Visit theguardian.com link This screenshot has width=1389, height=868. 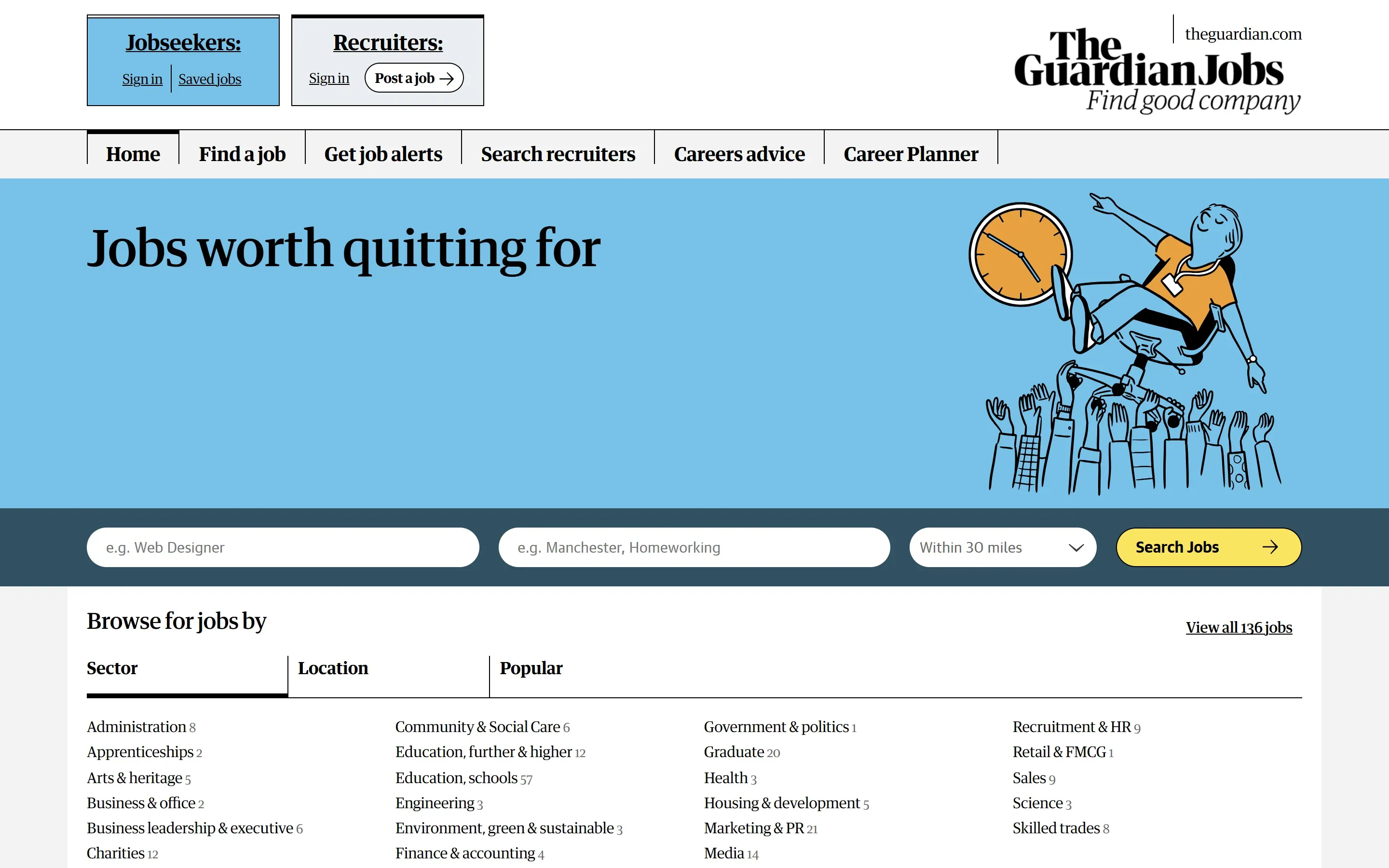[x=1243, y=34]
